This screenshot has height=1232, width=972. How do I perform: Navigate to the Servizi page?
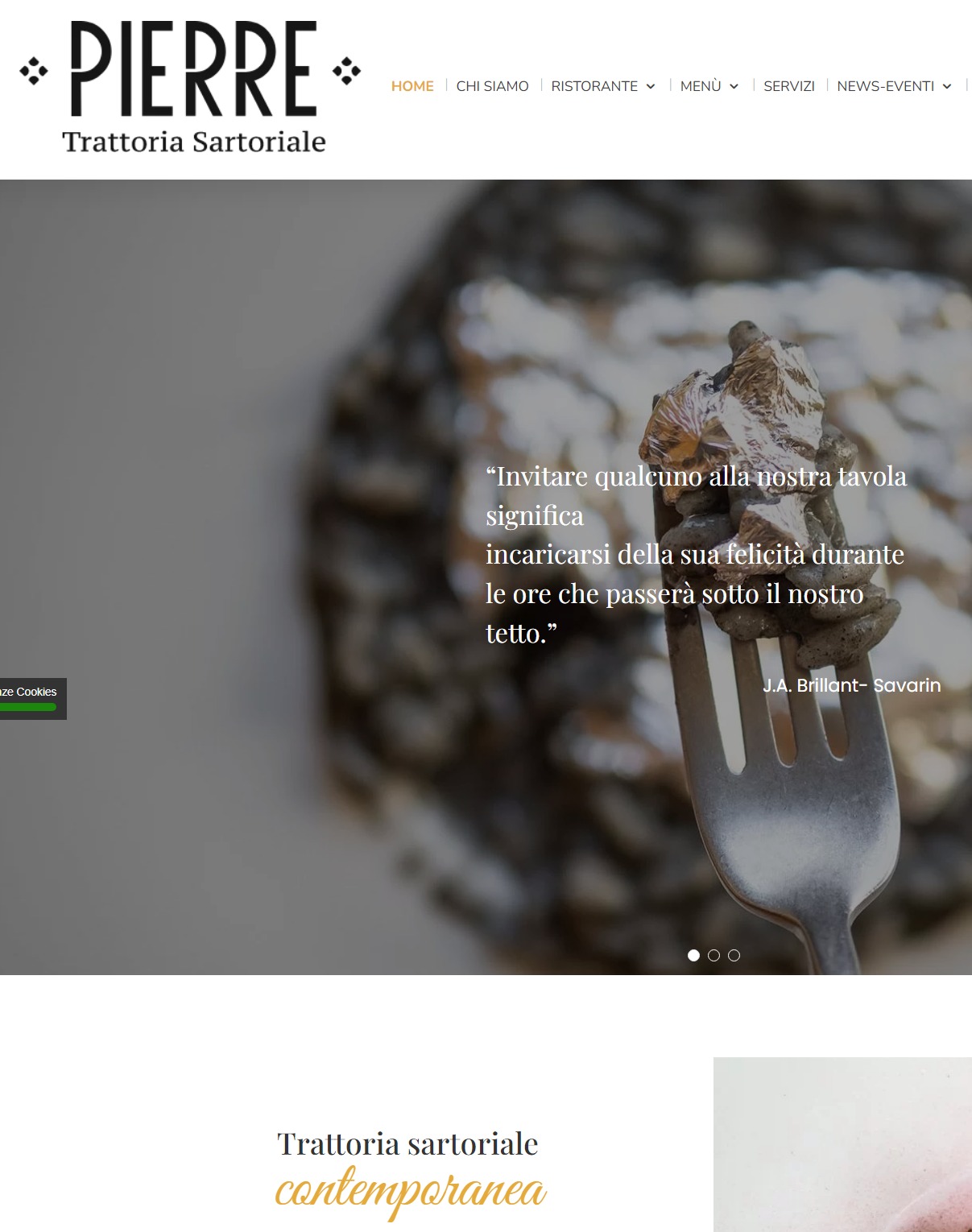[x=789, y=86]
